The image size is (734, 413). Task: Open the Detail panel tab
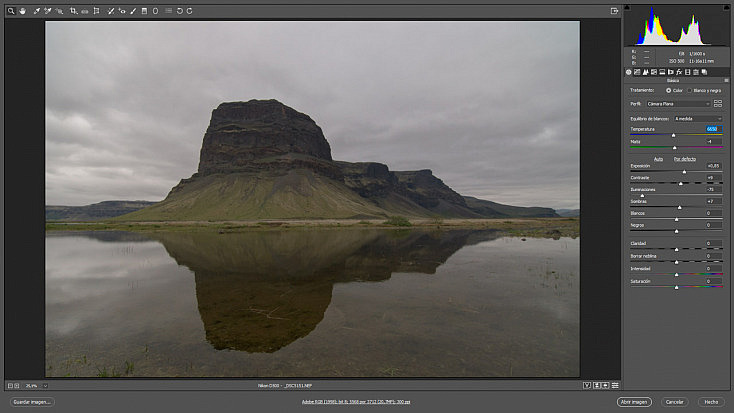pos(646,72)
